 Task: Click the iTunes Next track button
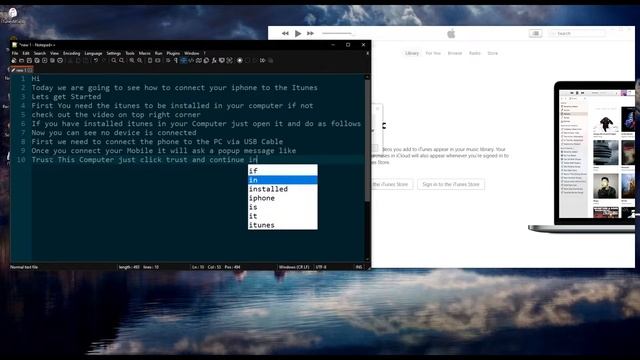(x=311, y=33)
